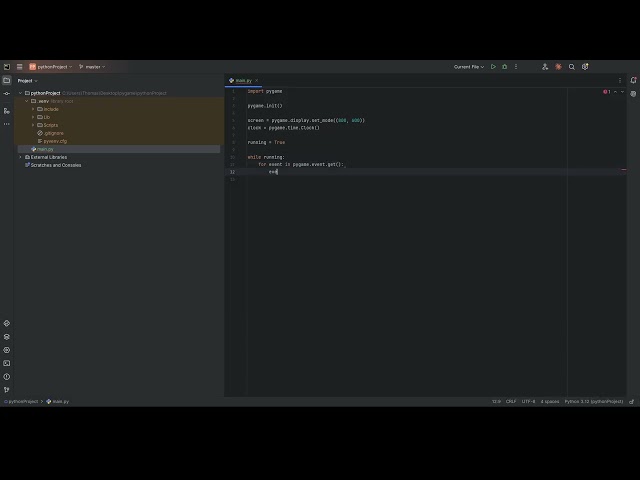Click the error indicator showing 1 problem
This screenshot has height=480, width=640.
[x=607, y=92]
